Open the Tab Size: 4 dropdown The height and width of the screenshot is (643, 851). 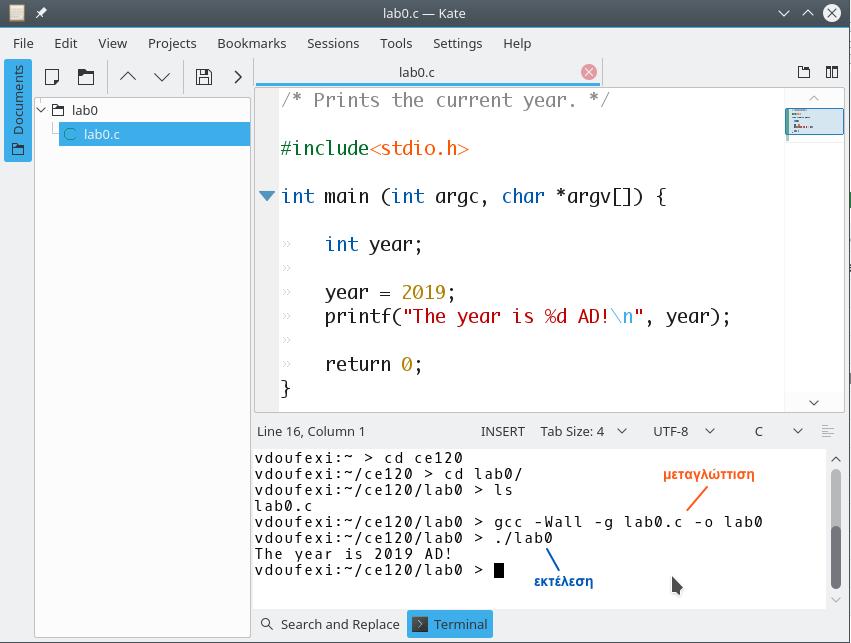click(x=583, y=431)
